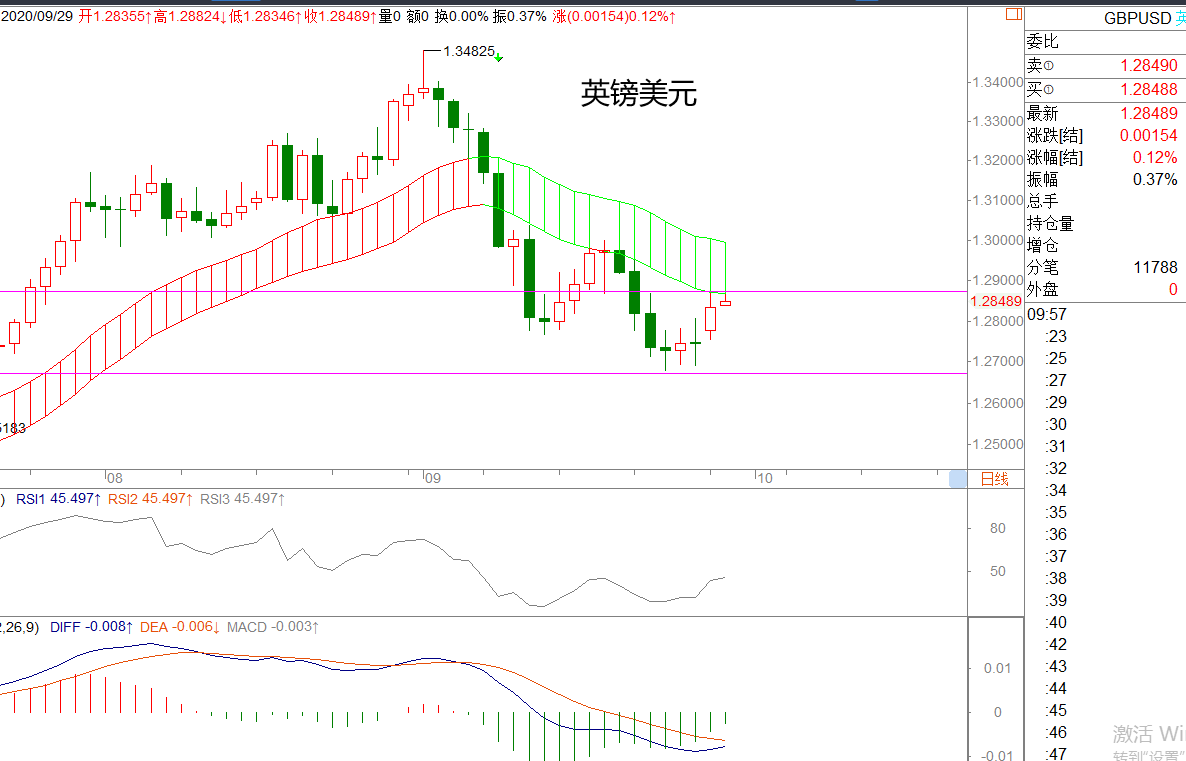Click the 低1.28346 low price in header
Viewport: 1186px width, 761px height.
(x=266, y=16)
